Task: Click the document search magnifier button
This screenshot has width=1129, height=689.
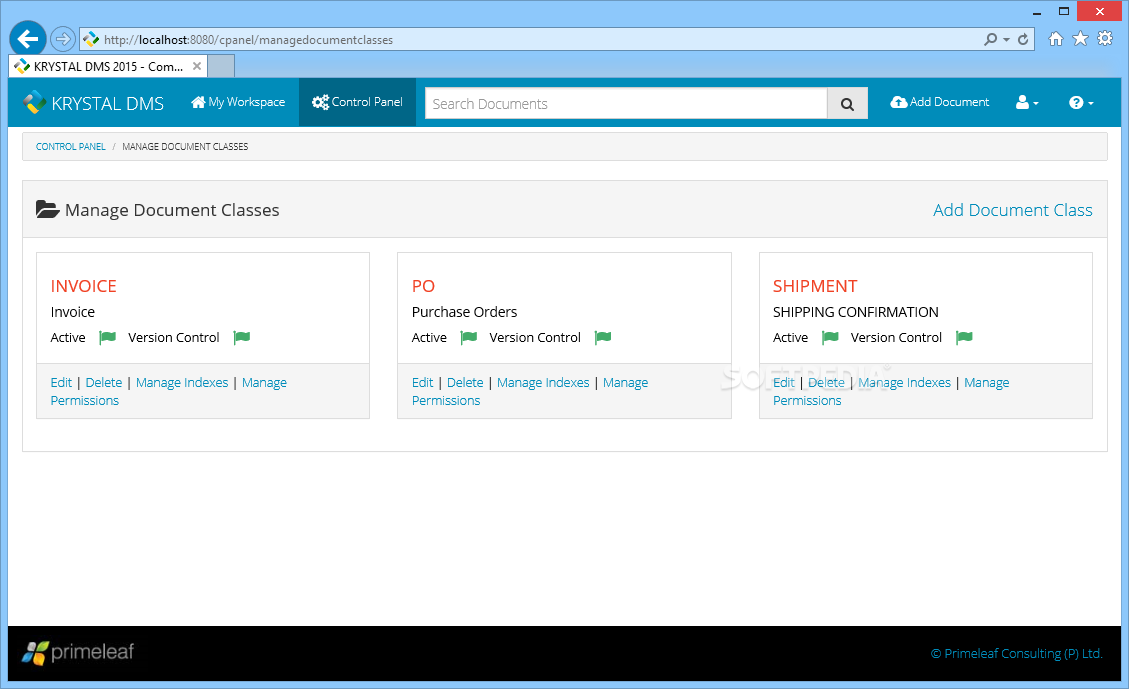Action: click(x=847, y=104)
